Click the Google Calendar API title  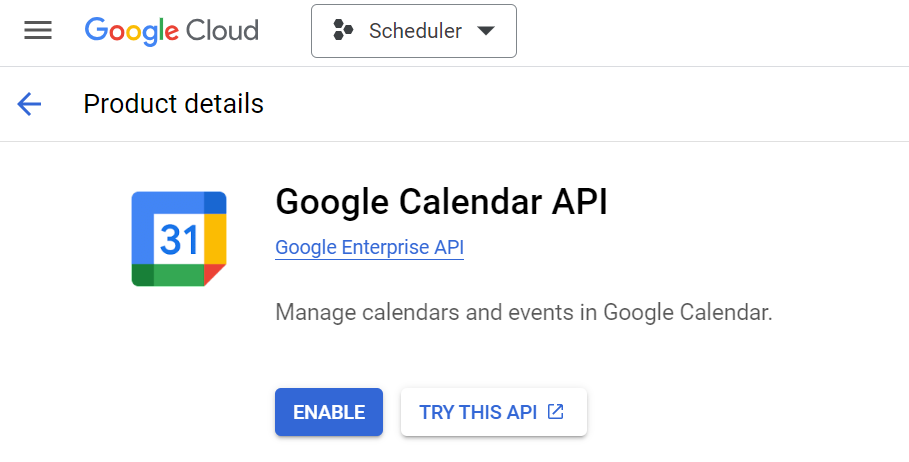441,202
